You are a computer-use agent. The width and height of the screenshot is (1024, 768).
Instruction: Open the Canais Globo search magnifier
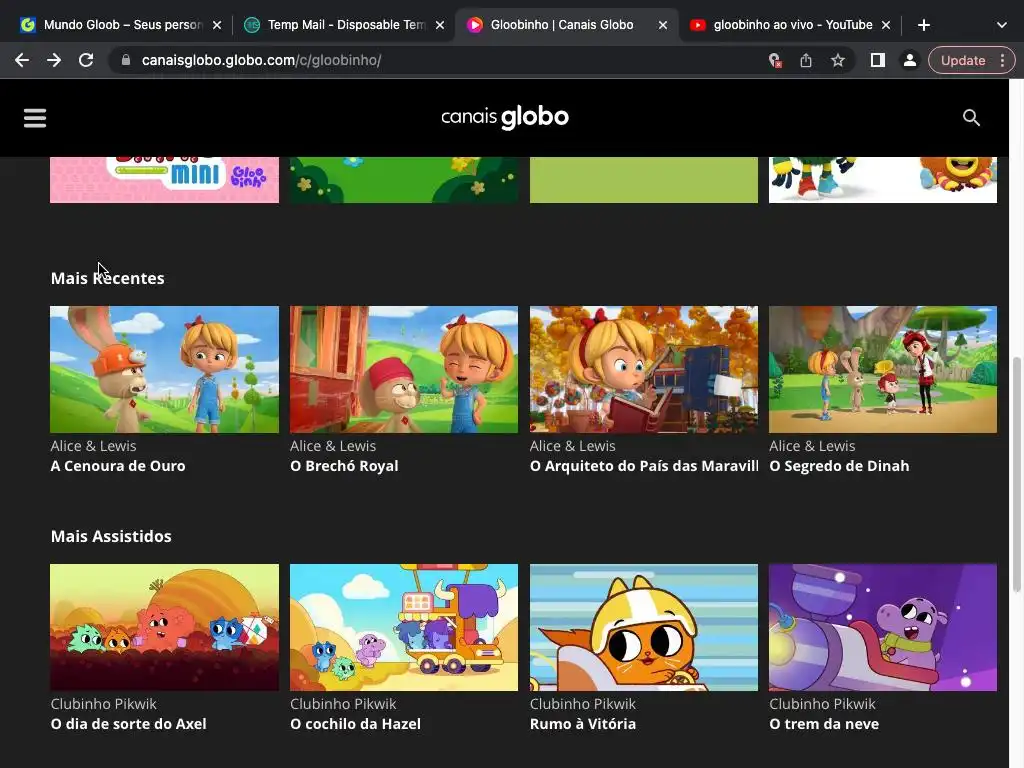[x=971, y=118]
